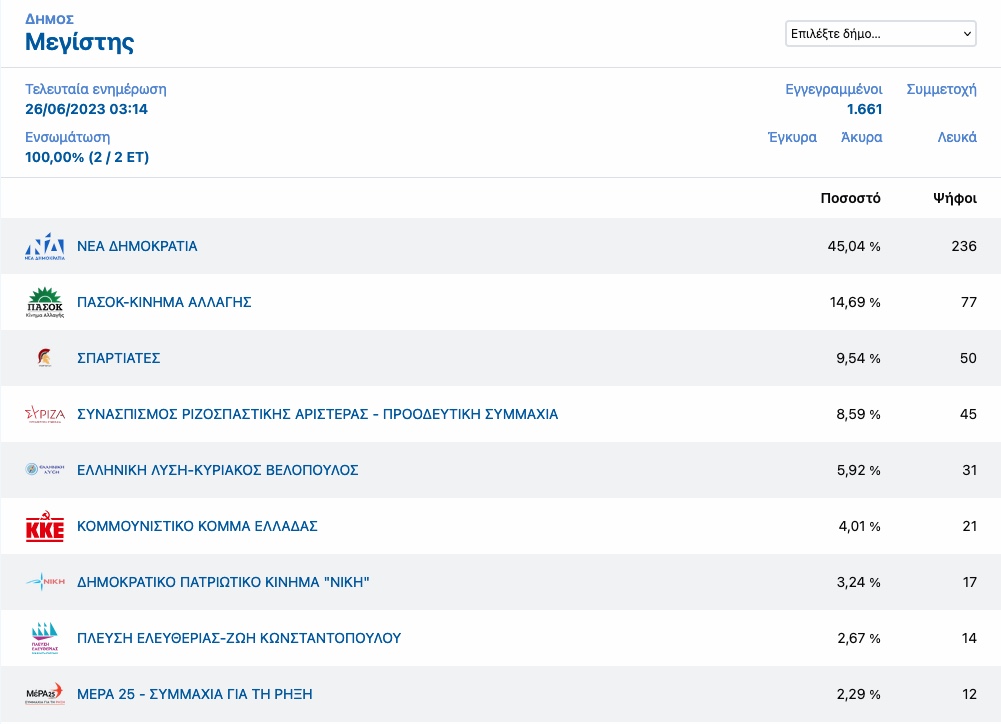The width and height of the screenshot is (1001, 724).
Task: Open the ΝΕΑ ΔΗΜΟΚΡΑΤΙΑ party link
Action: pos(137,246)
